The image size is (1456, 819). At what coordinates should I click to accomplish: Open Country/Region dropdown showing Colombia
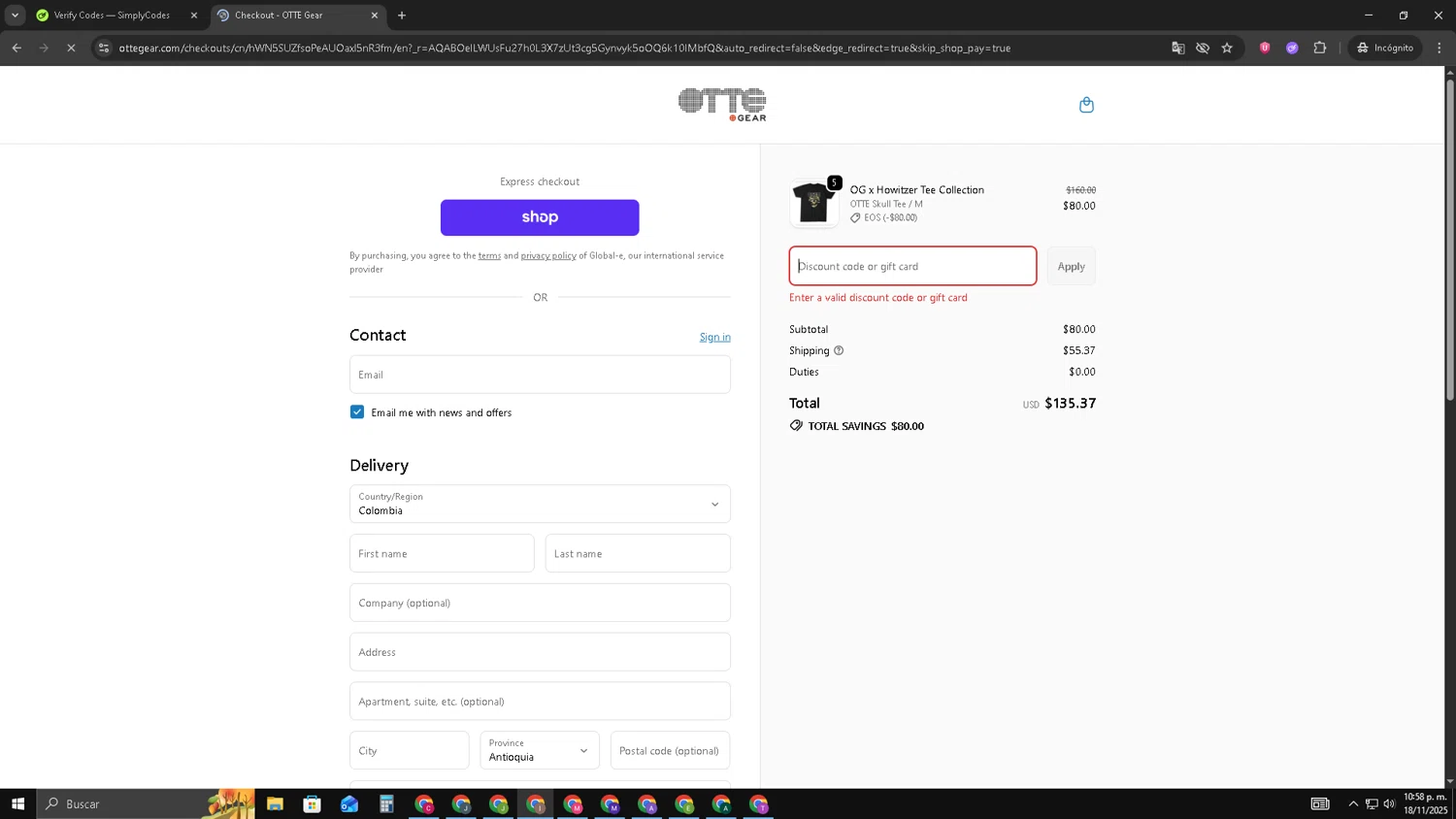pyautogui.click(x=540, y=504)
